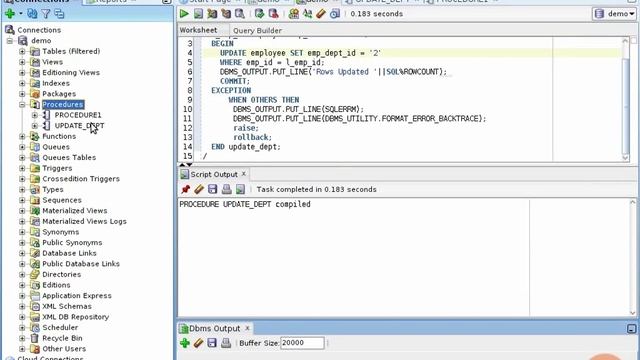Click the Commit toolbar icon
The image size is (640, 360).
coord(259,14)
